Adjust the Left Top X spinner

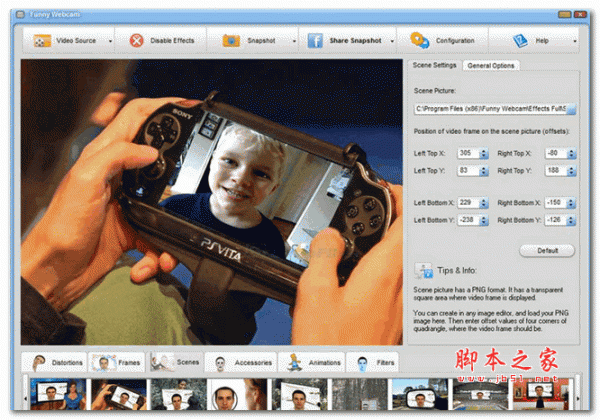click(x=484, y=153)
